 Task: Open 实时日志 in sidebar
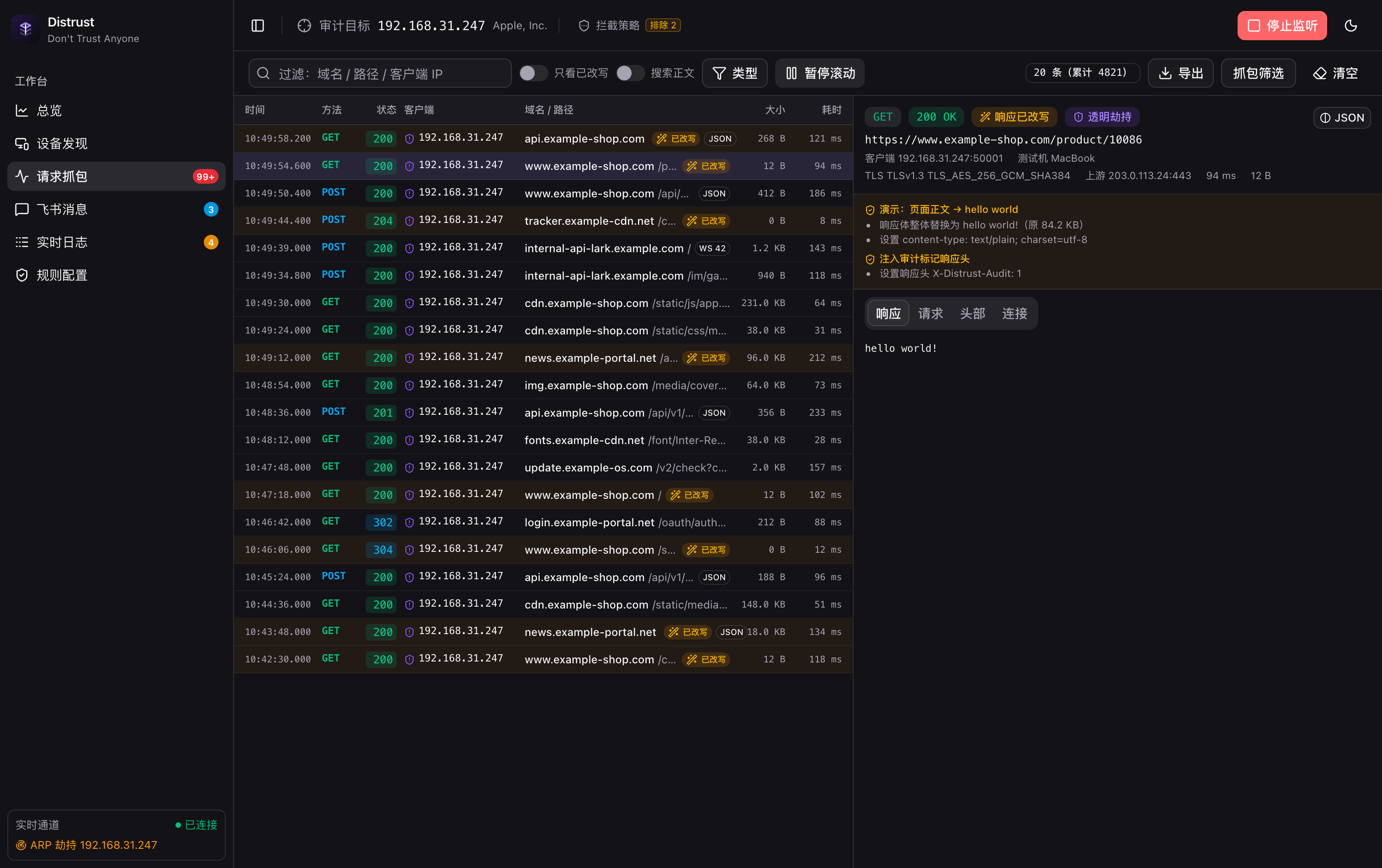click(117, 242)
